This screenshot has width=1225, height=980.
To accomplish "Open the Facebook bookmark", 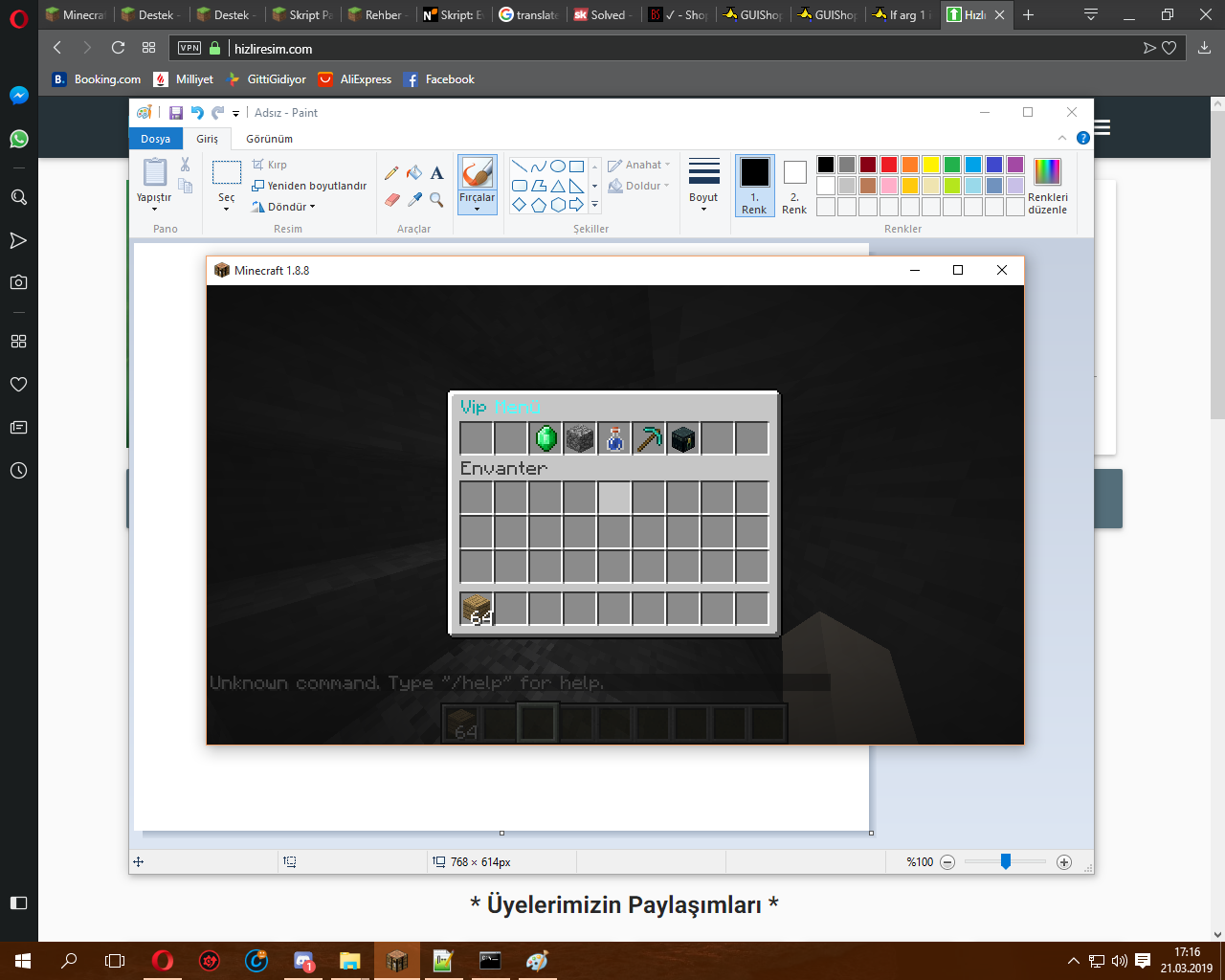I will click(x=439, y=79).
